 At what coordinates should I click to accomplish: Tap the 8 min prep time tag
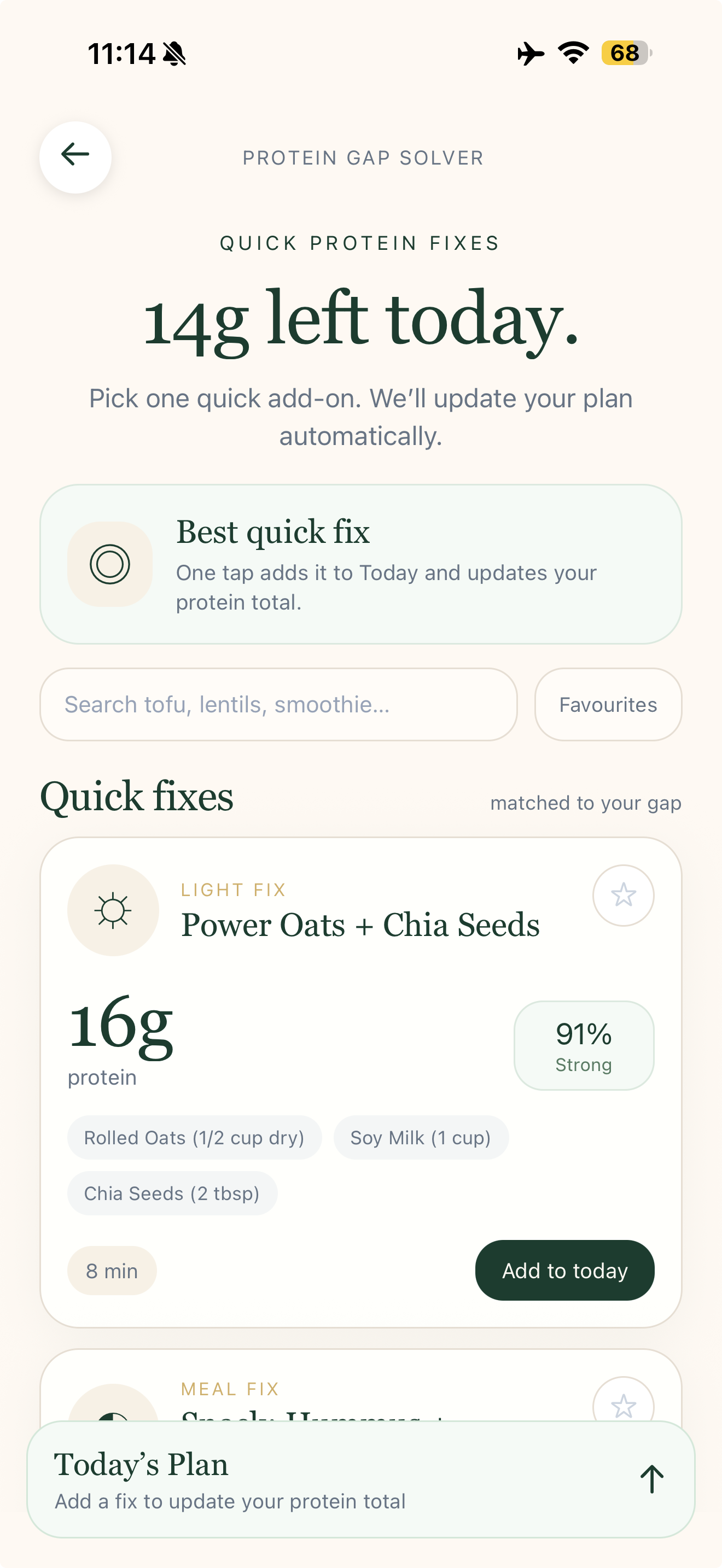pyautogui.click(x=112, y=1271)
